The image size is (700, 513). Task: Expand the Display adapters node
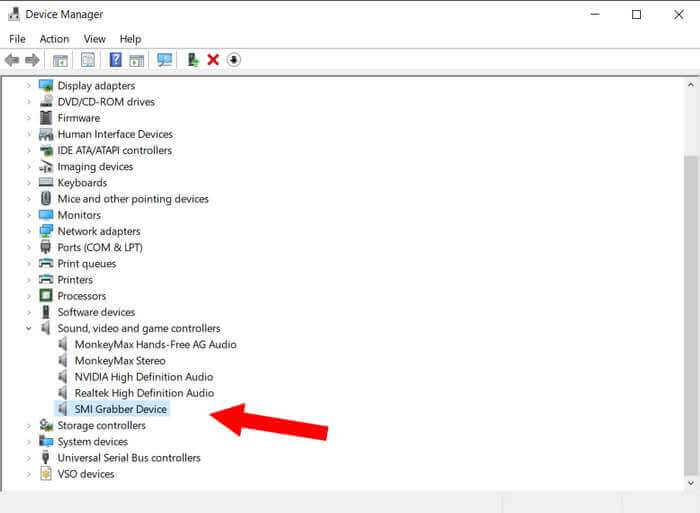tap(29, 85)
